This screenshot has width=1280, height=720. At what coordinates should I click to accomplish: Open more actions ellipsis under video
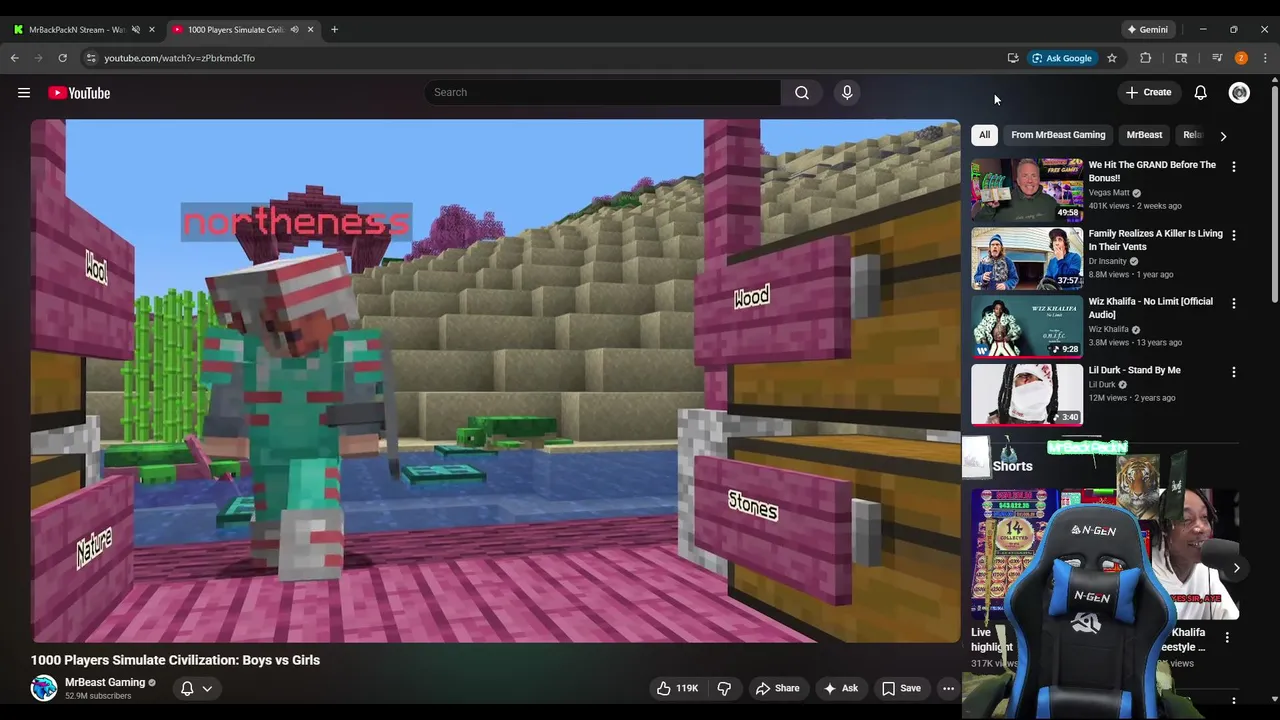pyautogui.click(x=948, y=688)
